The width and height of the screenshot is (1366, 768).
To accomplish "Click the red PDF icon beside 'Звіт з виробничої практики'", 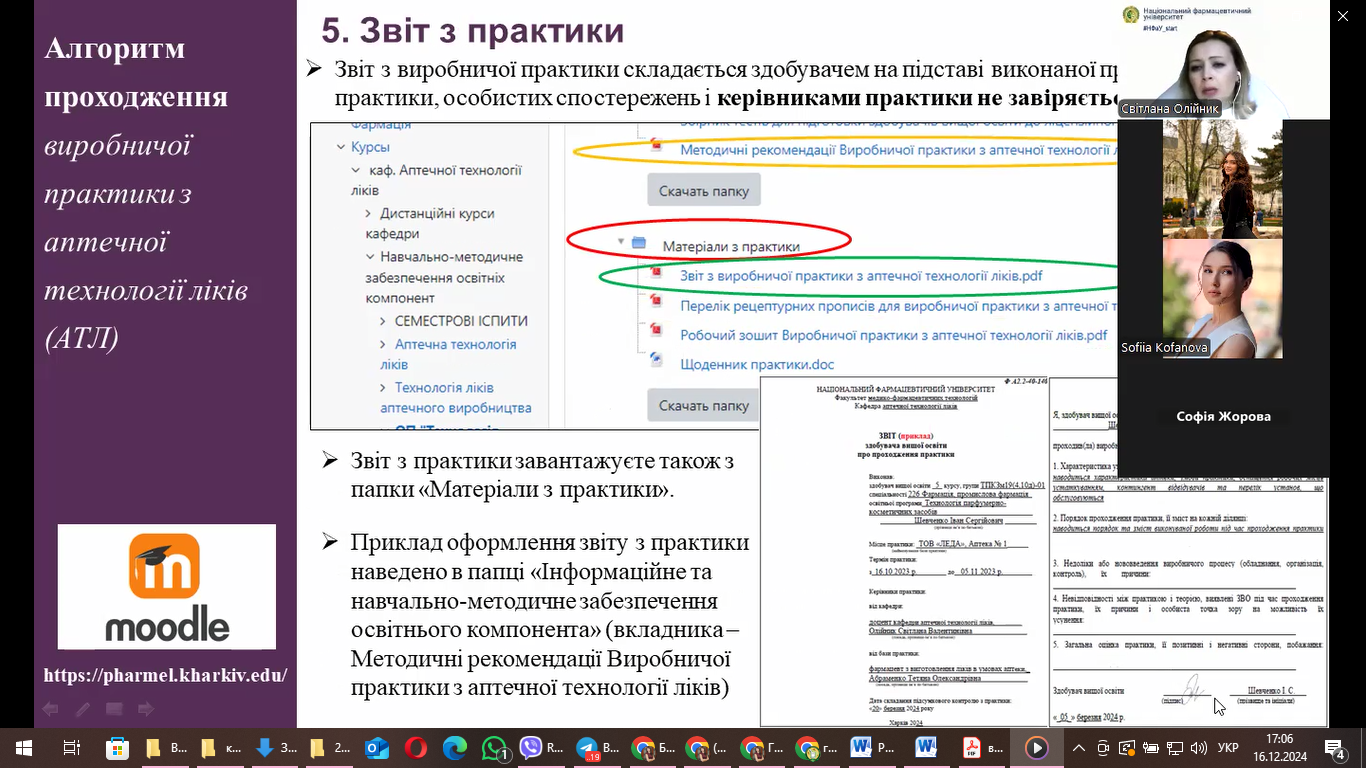I will (656, 274).
